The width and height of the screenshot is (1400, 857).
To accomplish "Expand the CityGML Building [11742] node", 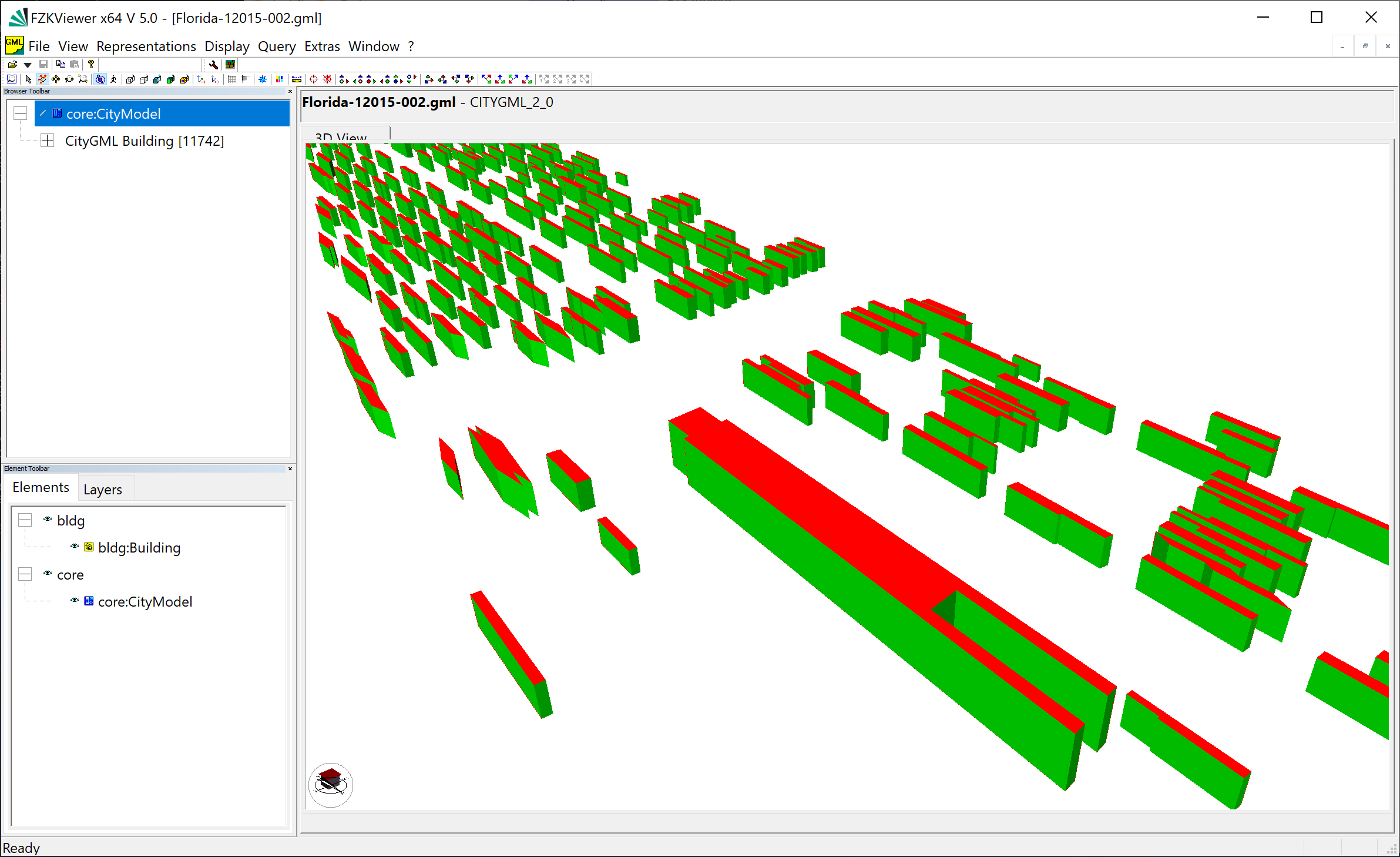I will click(x=47, y=140).
